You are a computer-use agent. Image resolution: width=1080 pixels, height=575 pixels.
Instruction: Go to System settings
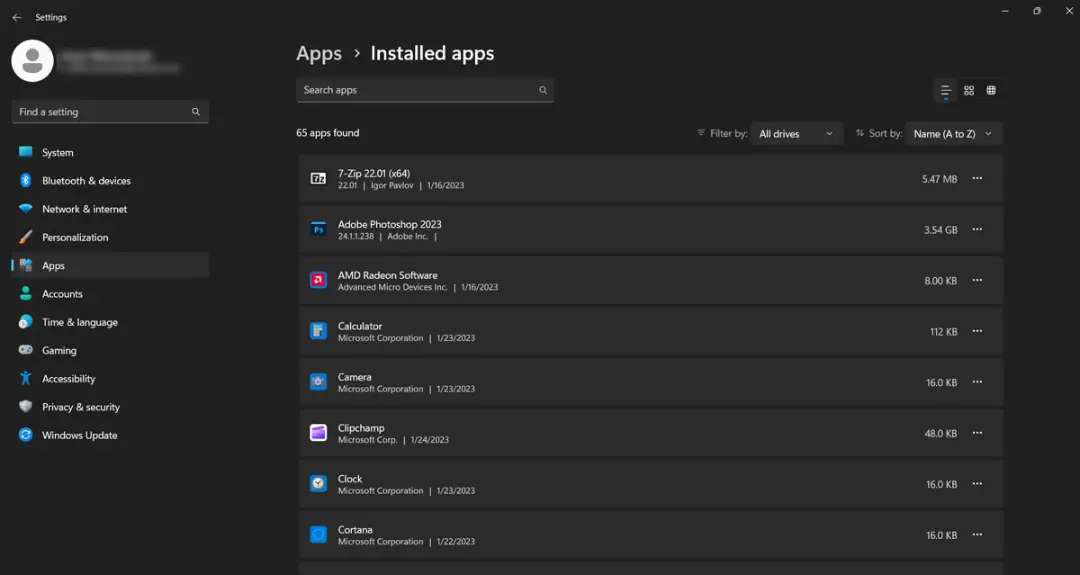point(110,152)
